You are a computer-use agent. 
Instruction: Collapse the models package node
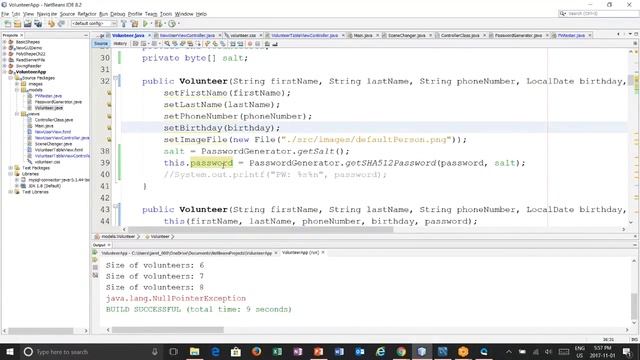point(17,90)
